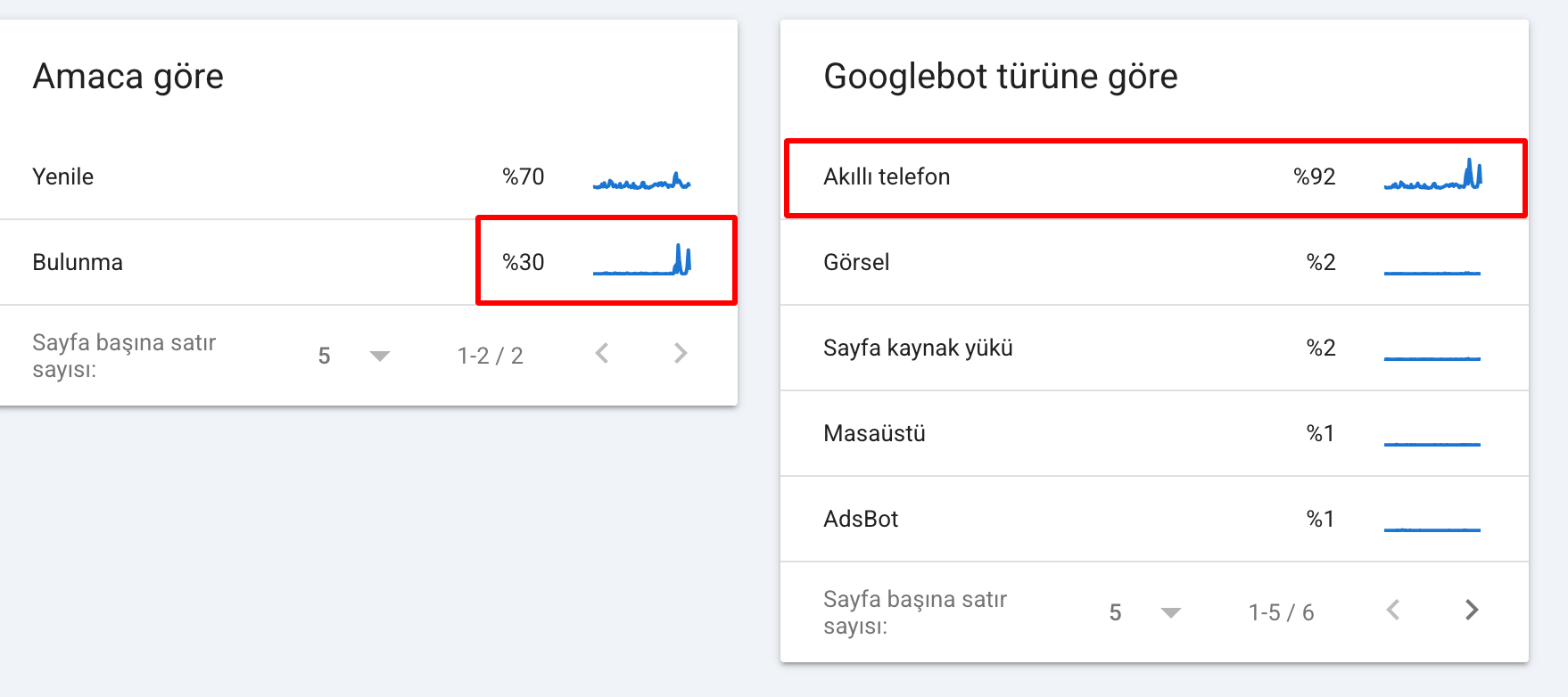1568x697 pixels.
Task: Go to next page in Googlebot table
Action: (1472, 611)
